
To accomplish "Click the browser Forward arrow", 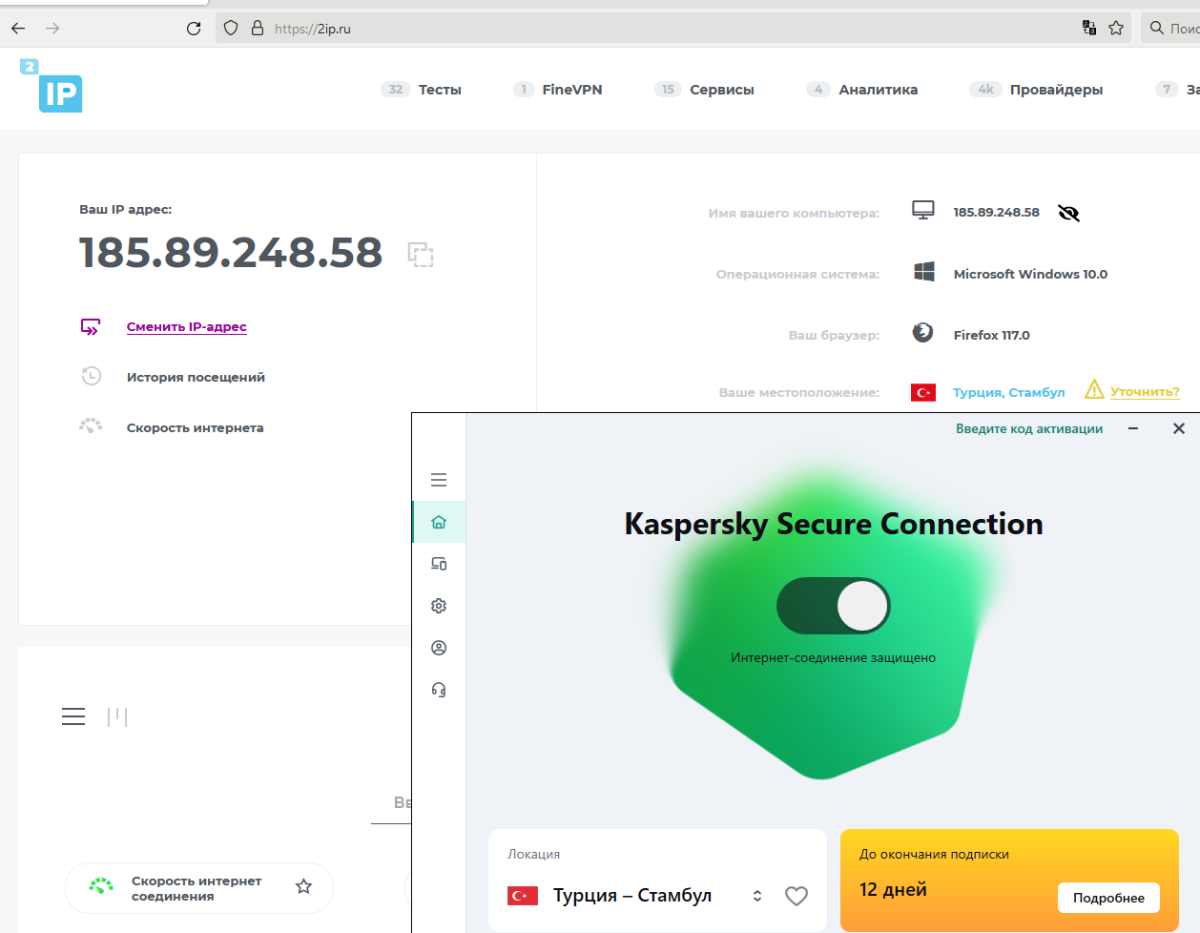I will coord(53,28).
